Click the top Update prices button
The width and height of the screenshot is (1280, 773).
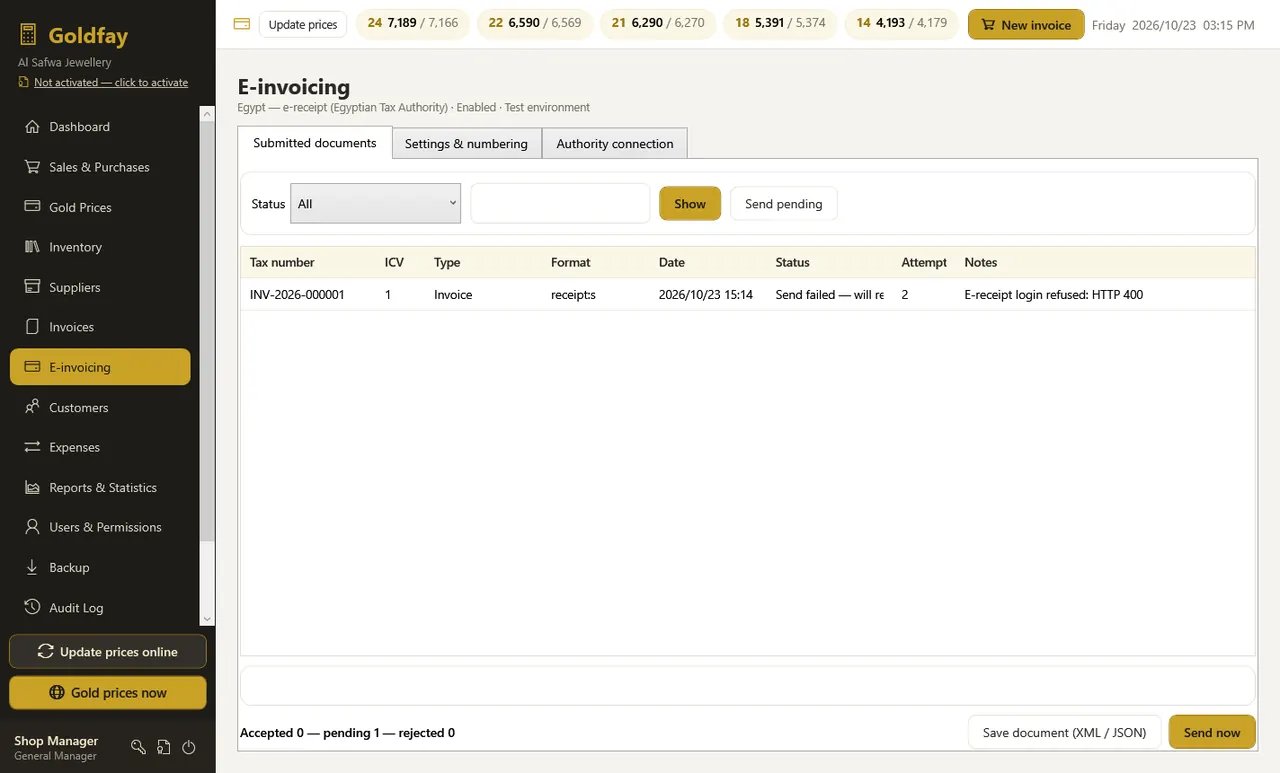tap(303, 24)
